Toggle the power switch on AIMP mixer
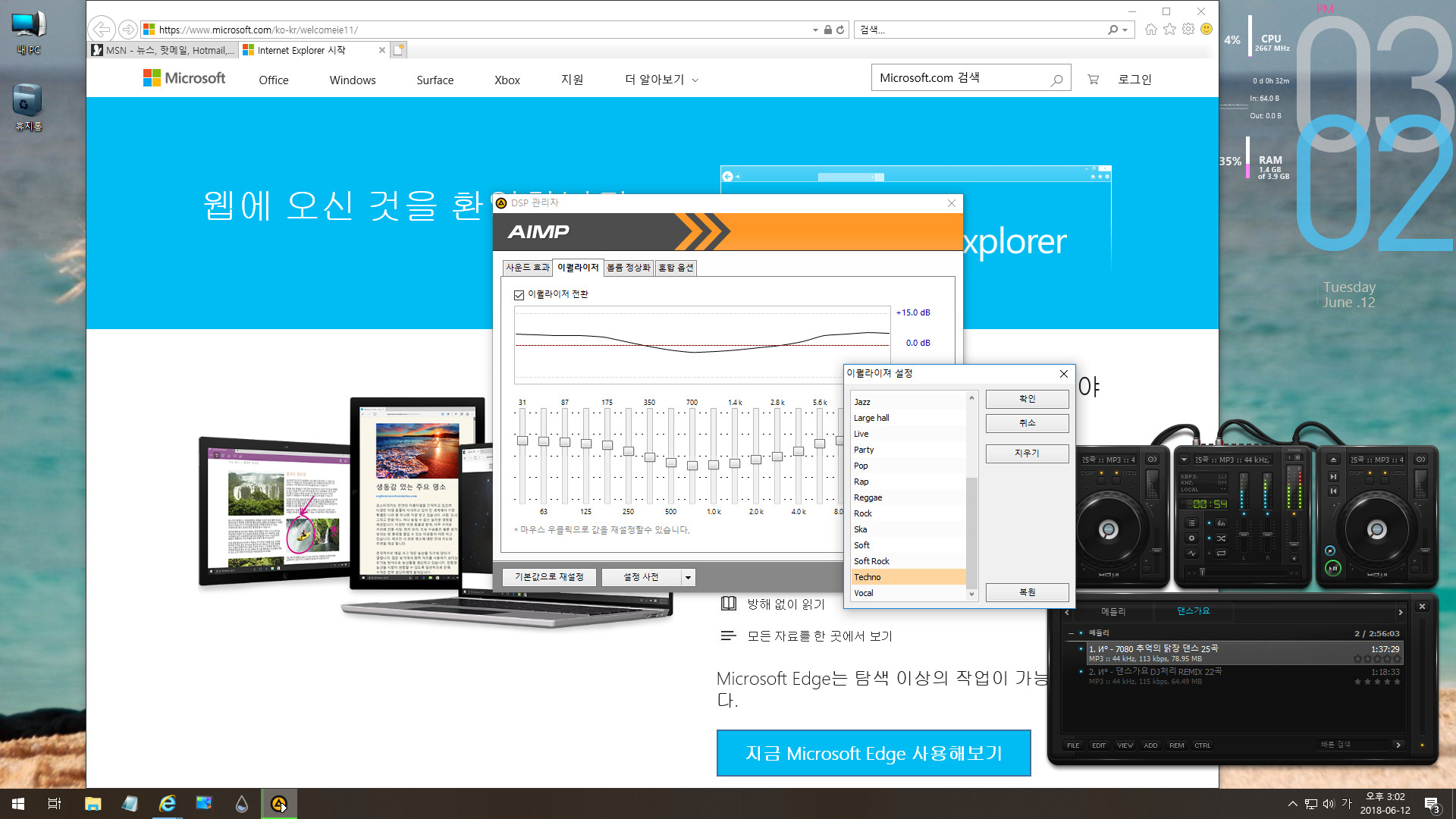Image resolution: width=1456 pixels, height=819 pixels. click(x=1294, y=457)
